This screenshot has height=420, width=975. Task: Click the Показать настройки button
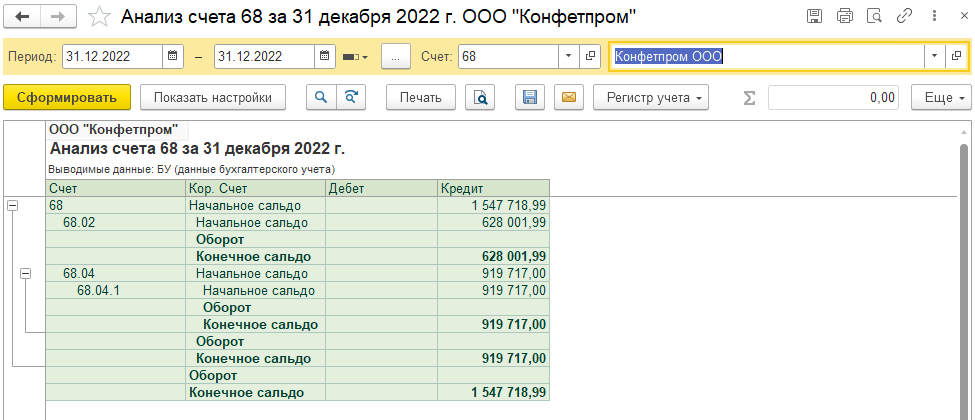click(213, 97)
